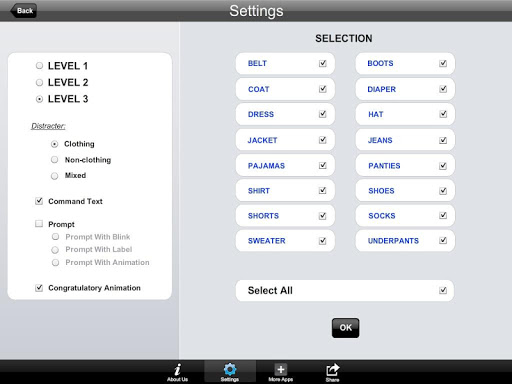512x384 pixels.
Task: Uncheck SWEATER in the selection list
Action: (322, 241)
